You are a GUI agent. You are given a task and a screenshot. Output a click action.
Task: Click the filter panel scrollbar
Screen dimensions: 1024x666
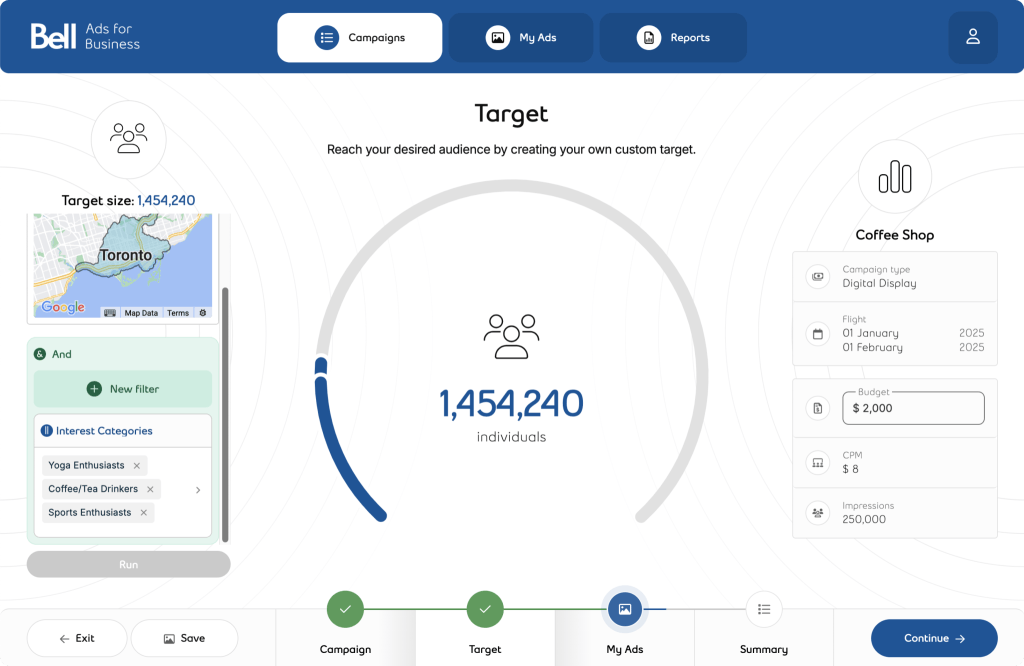(225, 415)
